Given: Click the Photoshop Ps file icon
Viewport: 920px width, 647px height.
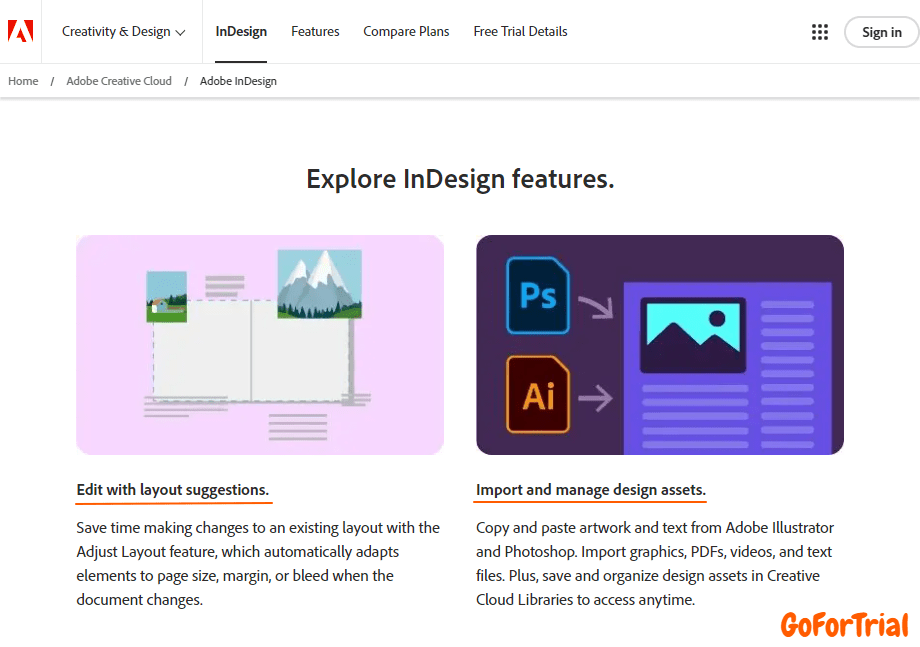Looking at the screenshot, I should point(538,295).
